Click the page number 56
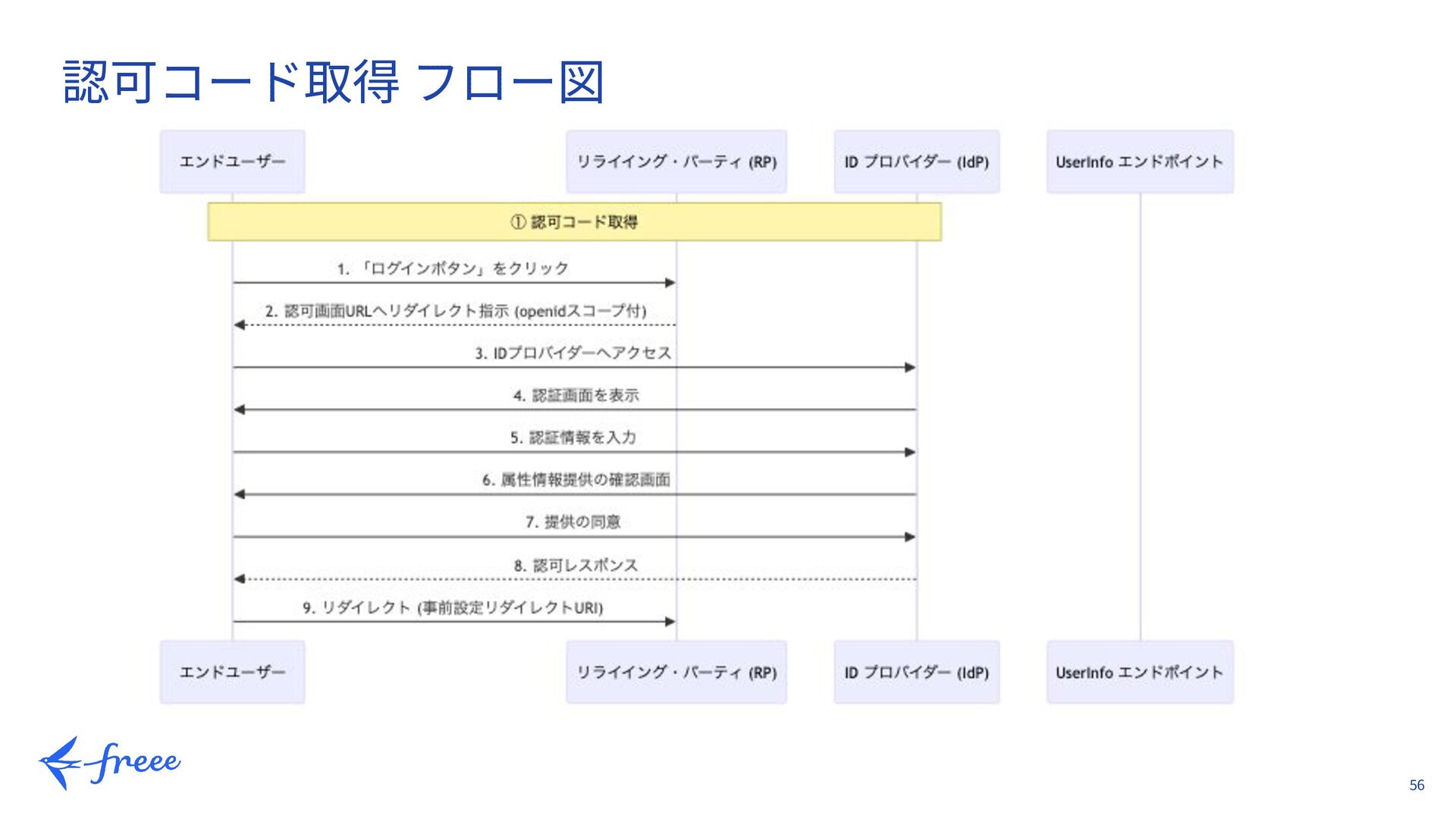Image resolution: width=1456 pixels, height=819 pixels. pyautogui.click(x=1416, y=786)
